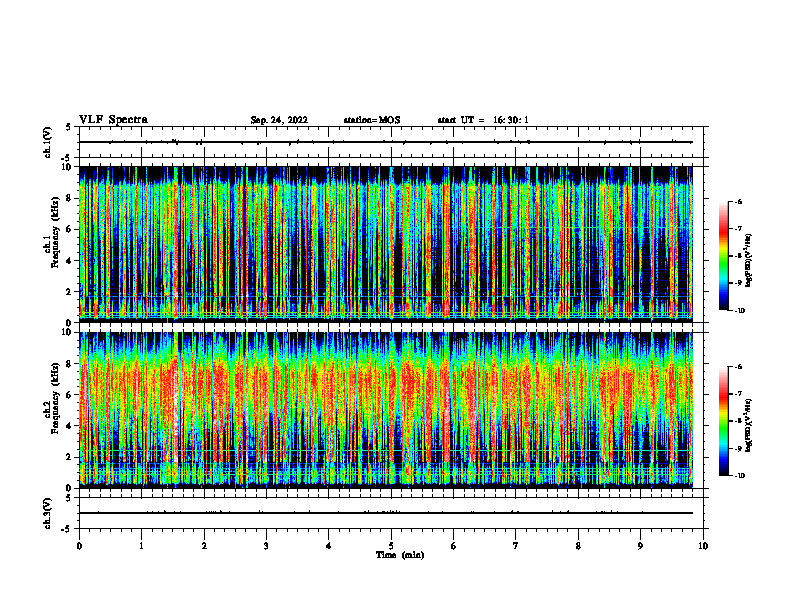The width and height of the screenshot is (792, 612).
Task: Click the '9' time-axis tick label
Action: click(x=640, y=546)
